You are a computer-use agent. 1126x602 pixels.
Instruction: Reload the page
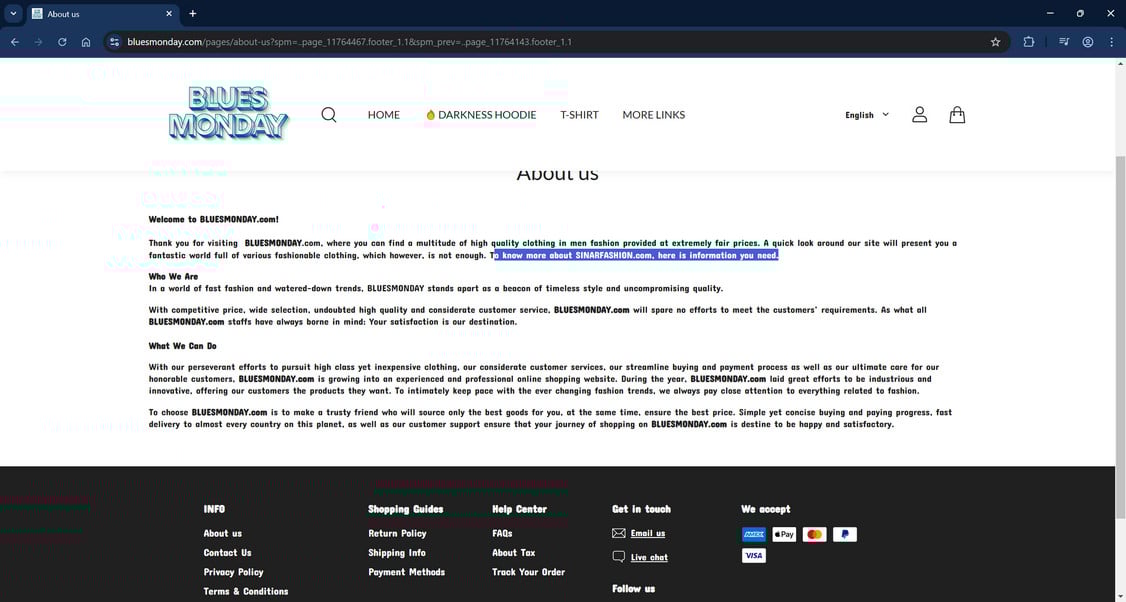(x=62, y=42)
